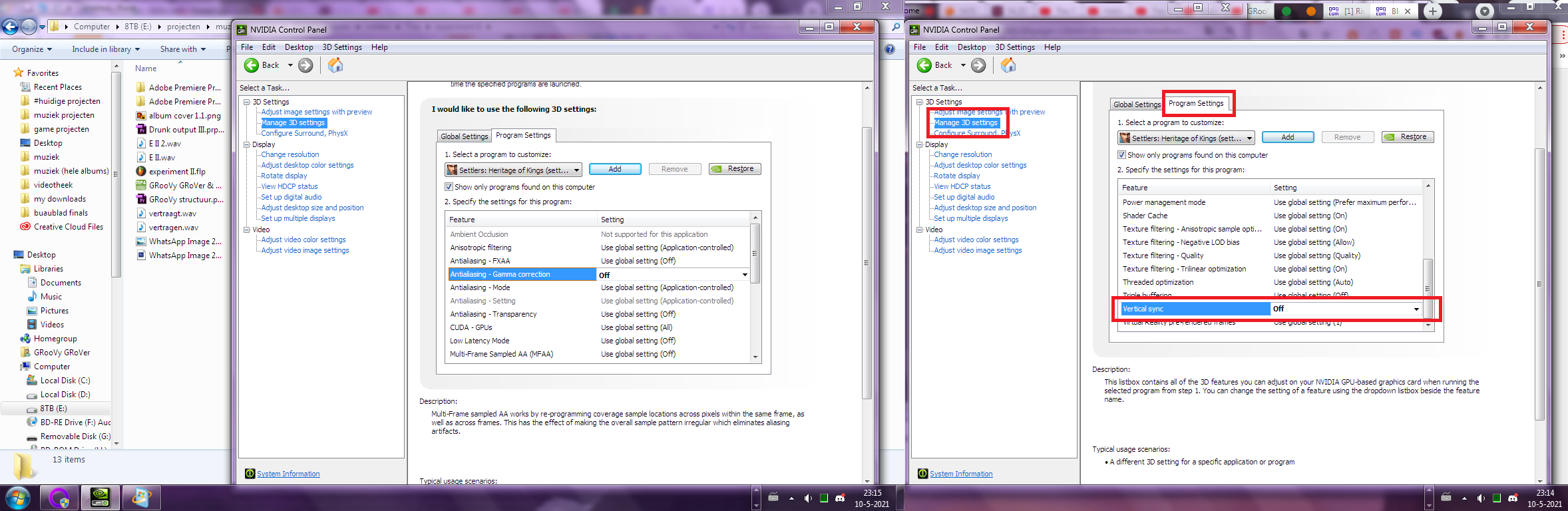
Task: Open the File menu in left NVIDIA window
Action: [x=247, y=47]
